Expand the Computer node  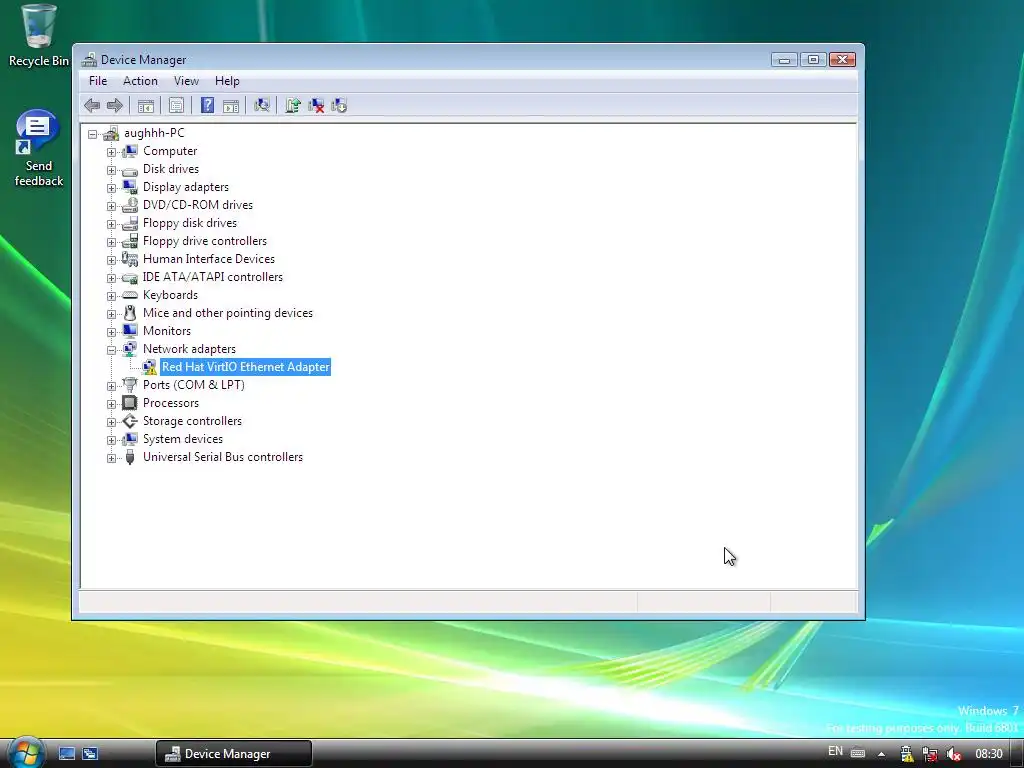click(112, 152)
